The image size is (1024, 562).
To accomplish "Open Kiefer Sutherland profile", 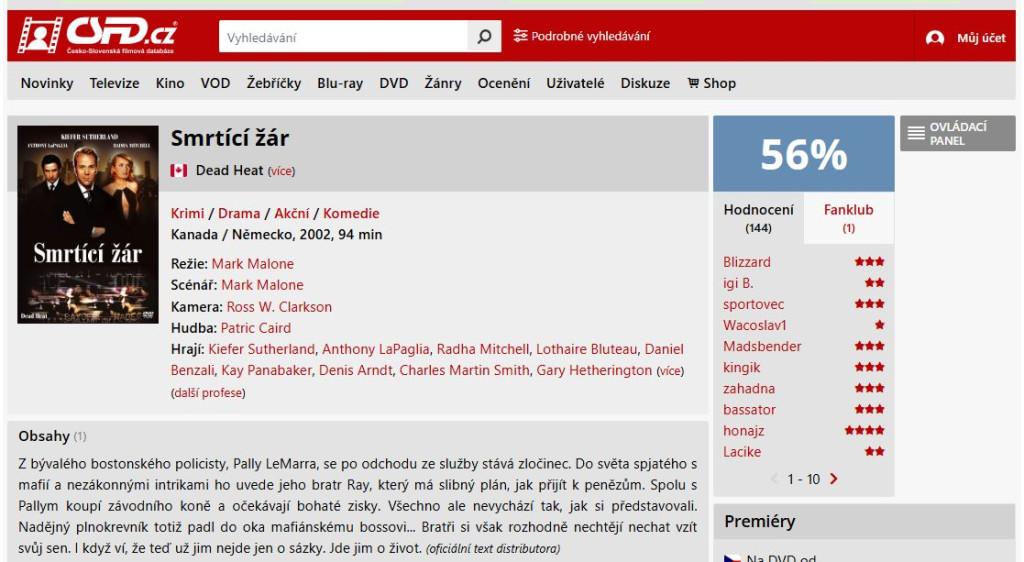I will (261, 349).
